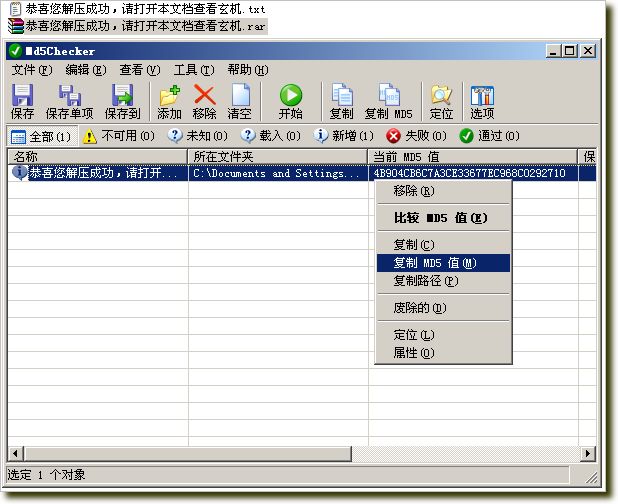Close the Md5Checker window
Viewport: 618px width, 504px height.
588,51
